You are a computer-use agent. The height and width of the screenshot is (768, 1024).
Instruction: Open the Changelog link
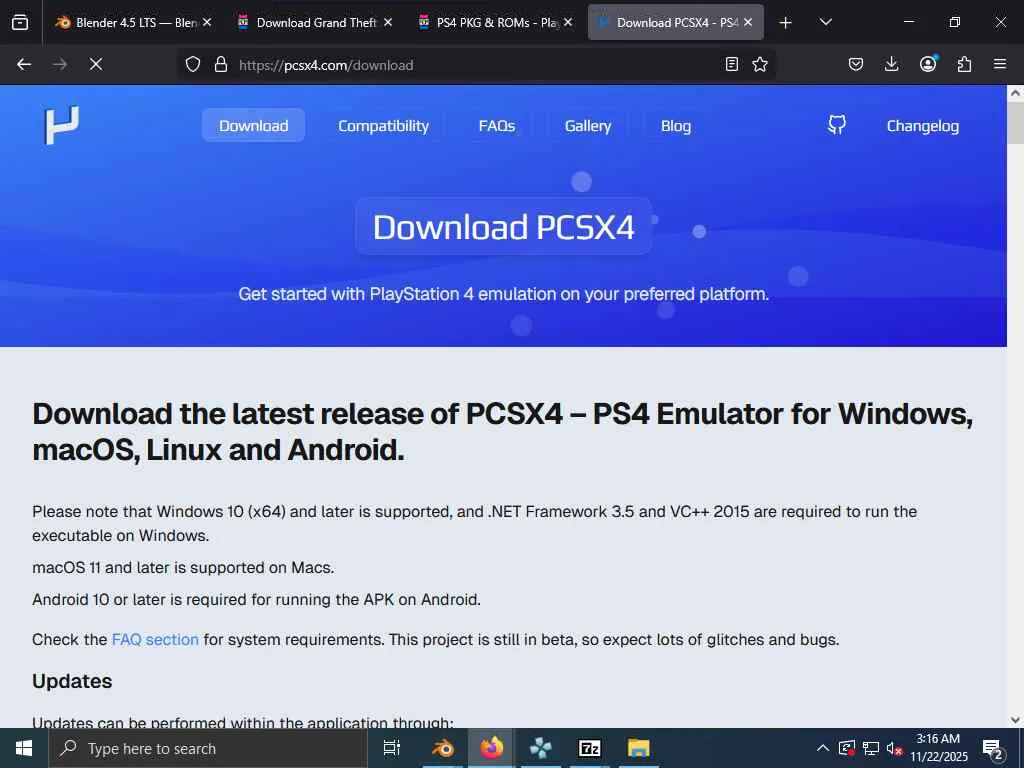[923, 125]
